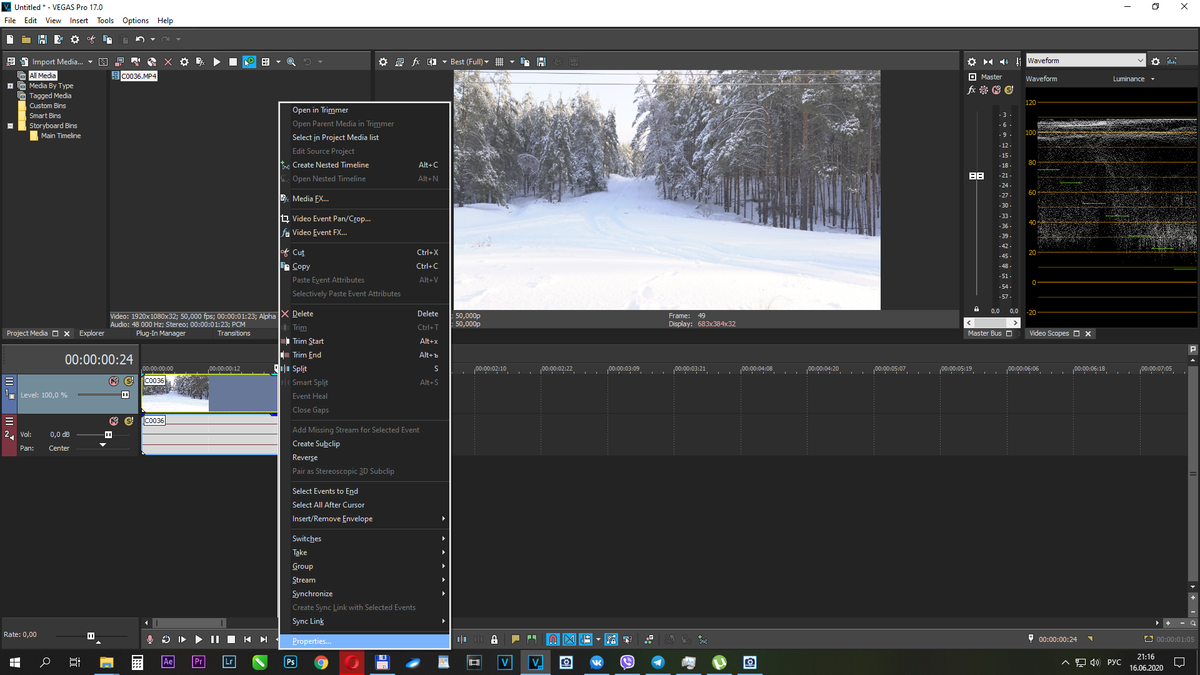The image size is (1200, 675).
Task: Click Stop button in timeline transport bar
Action: 231,639
